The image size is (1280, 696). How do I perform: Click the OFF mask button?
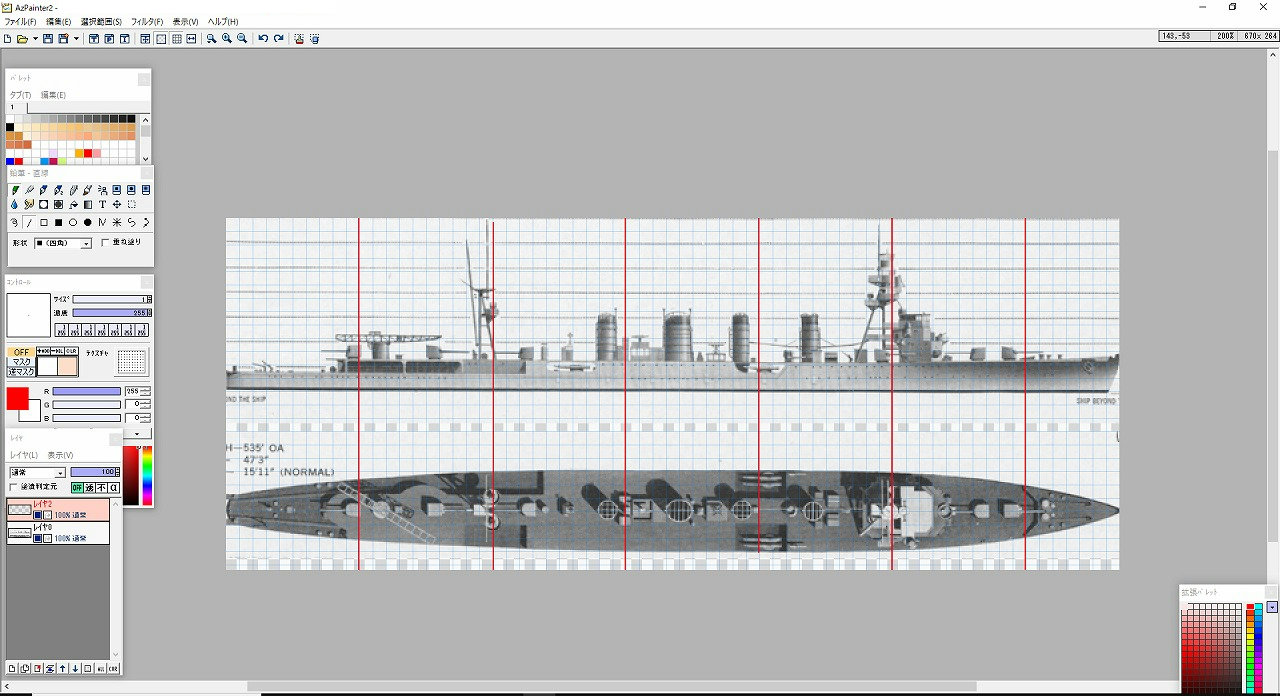pos(21,352)
